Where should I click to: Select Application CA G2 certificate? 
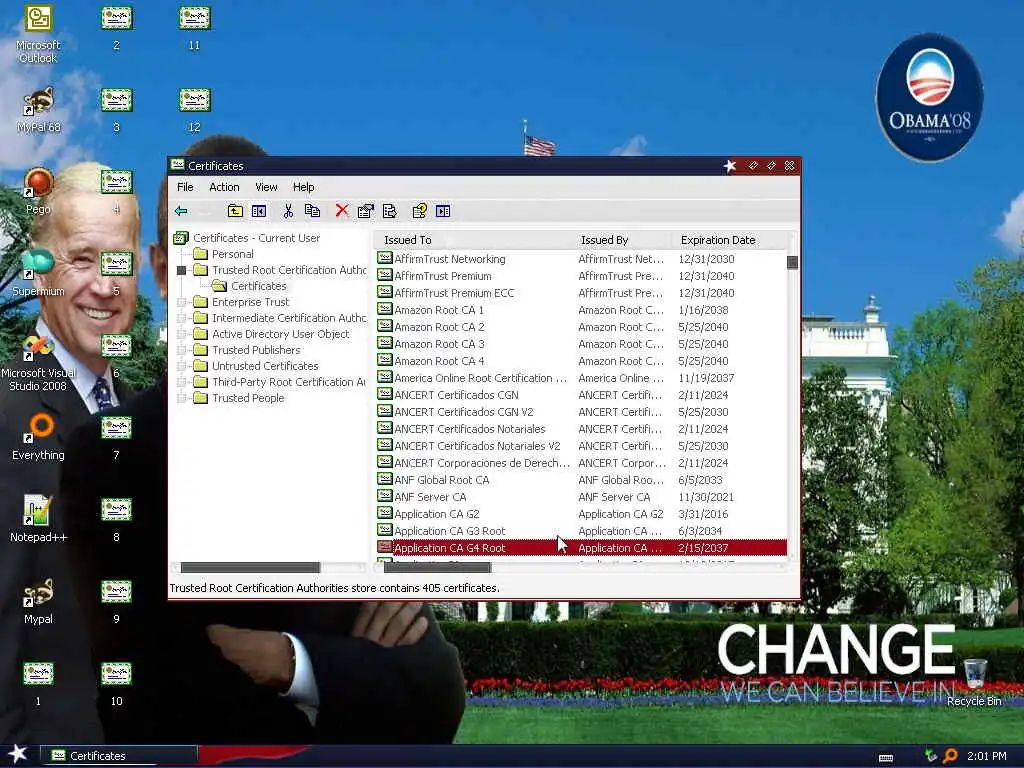(581, 514)
